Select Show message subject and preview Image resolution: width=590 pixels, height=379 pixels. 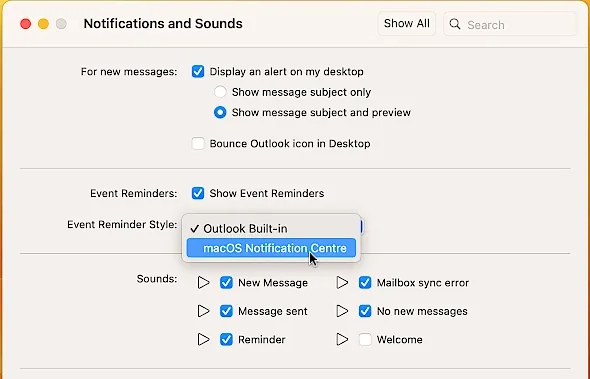tap(220, 113)
